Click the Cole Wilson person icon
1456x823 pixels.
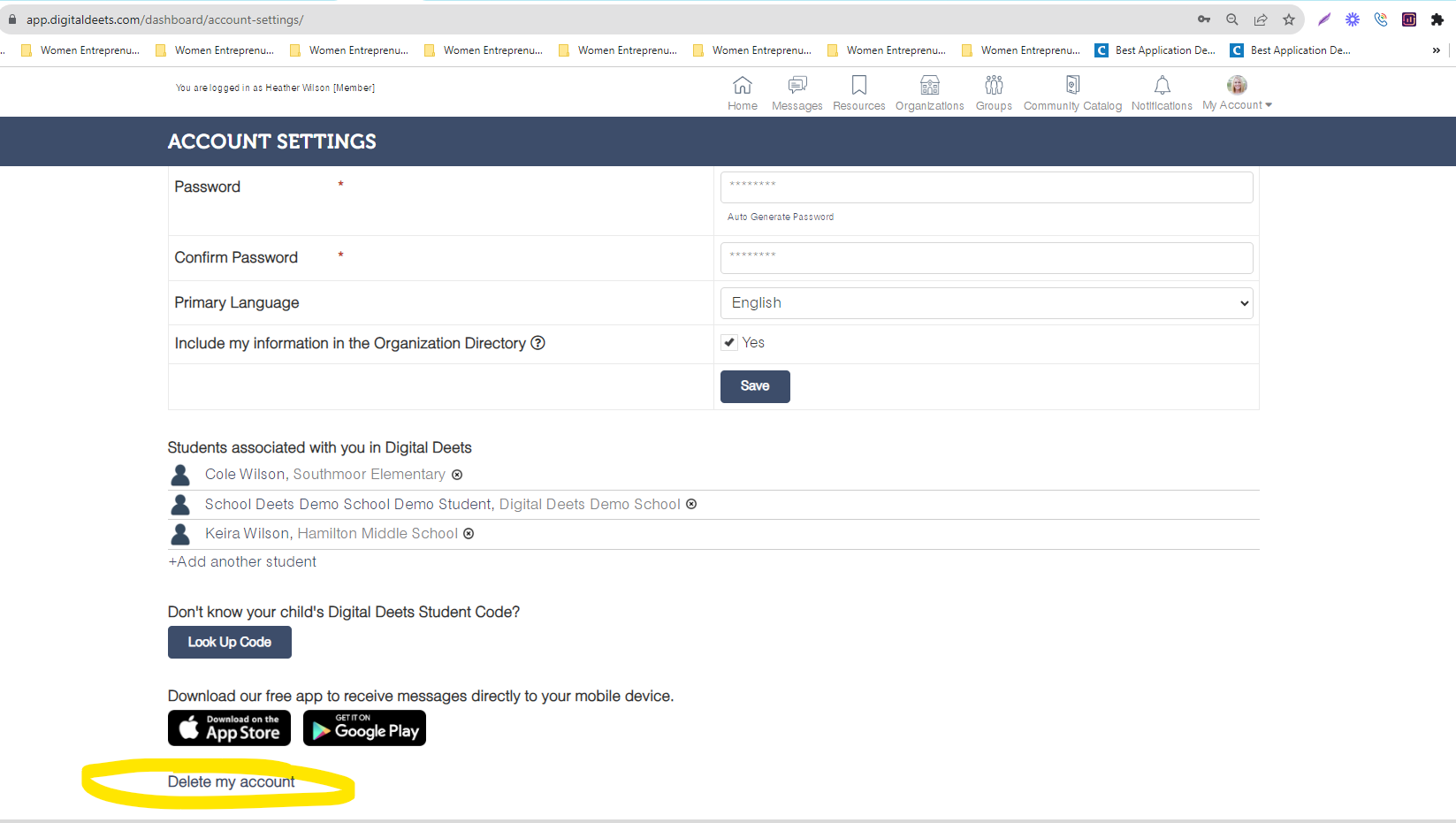pyautogui.click(x=180, y=476)
